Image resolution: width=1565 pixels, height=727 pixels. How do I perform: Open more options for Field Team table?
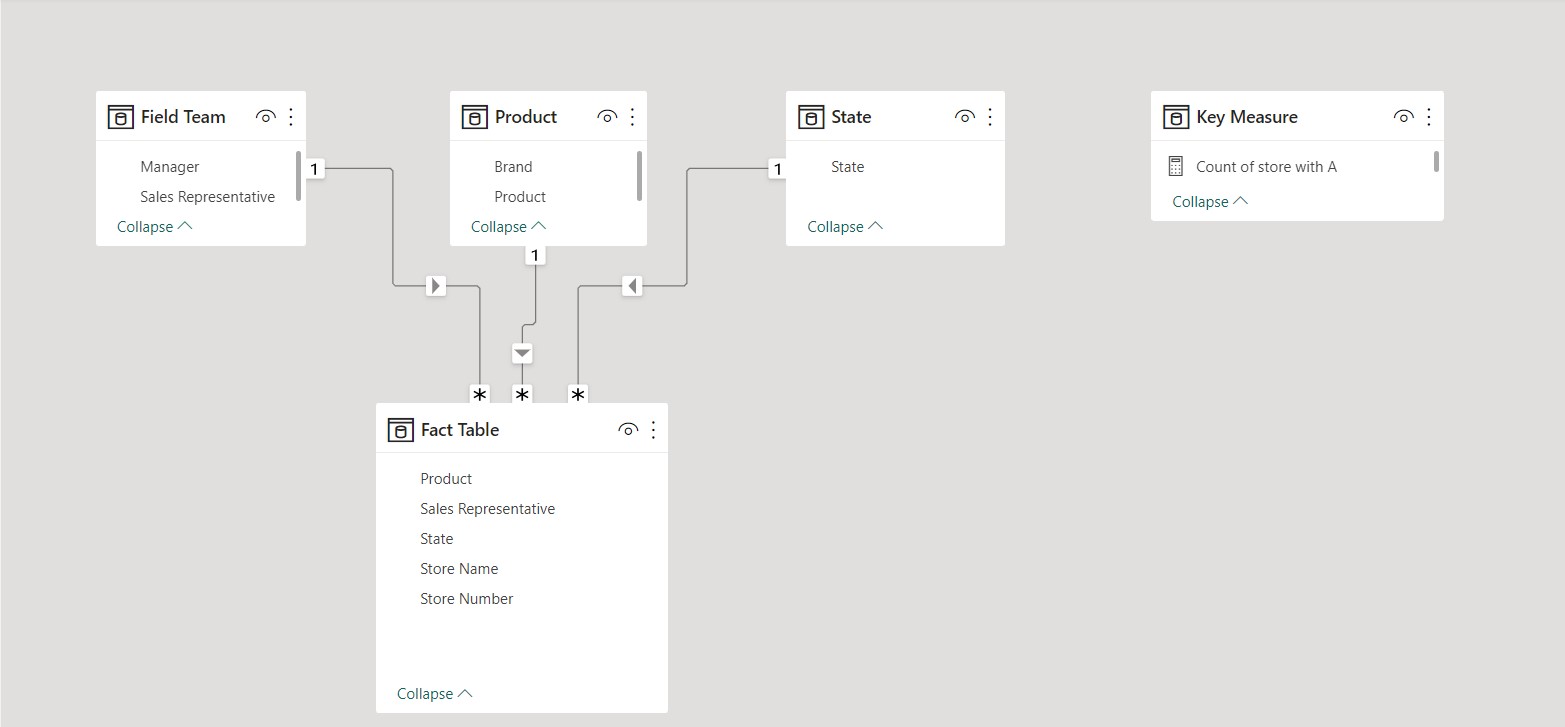pos(291,117)
